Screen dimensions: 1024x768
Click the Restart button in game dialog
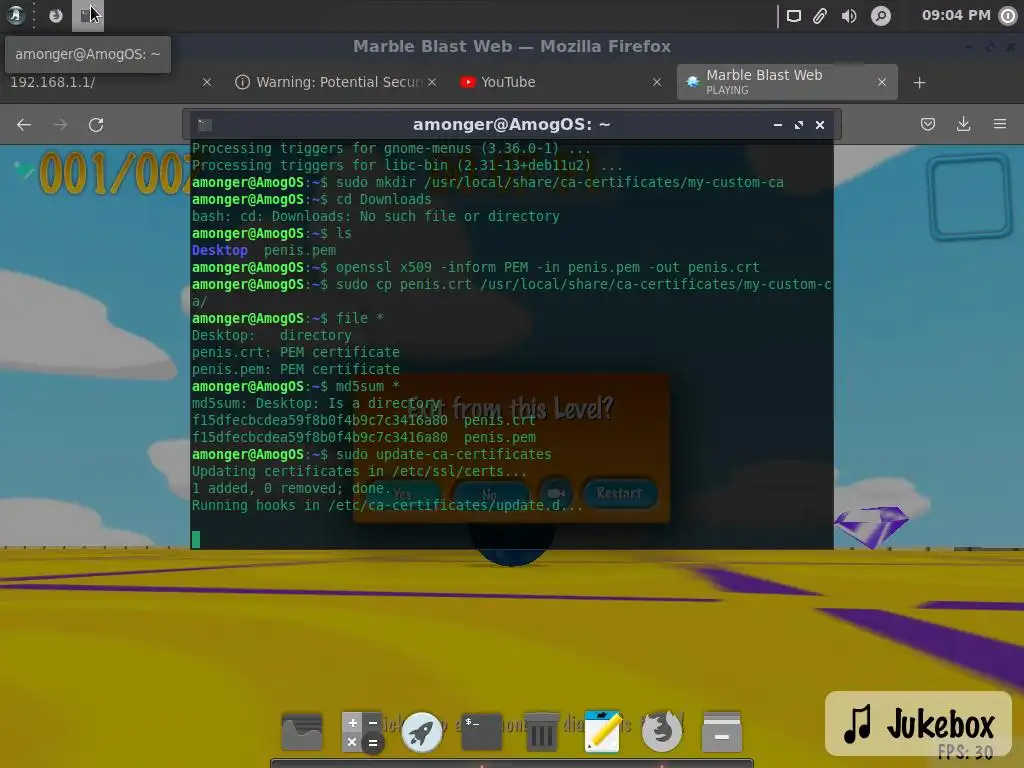(618, 493)
